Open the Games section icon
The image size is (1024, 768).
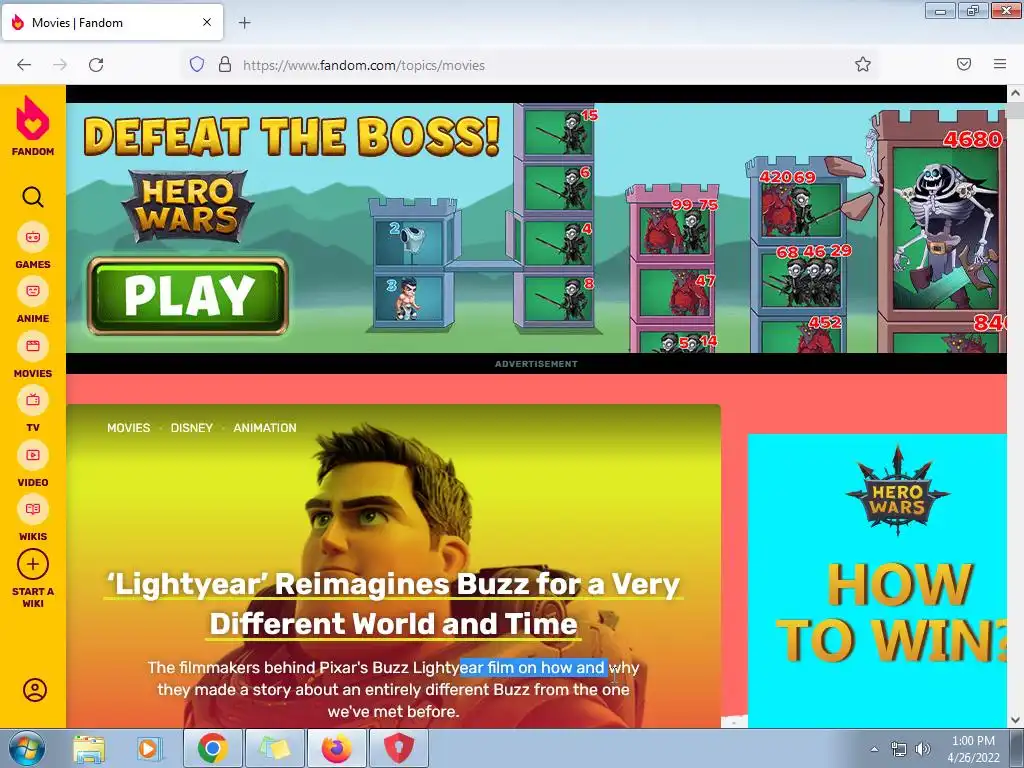pyautogui.click(x=33, y=237)
